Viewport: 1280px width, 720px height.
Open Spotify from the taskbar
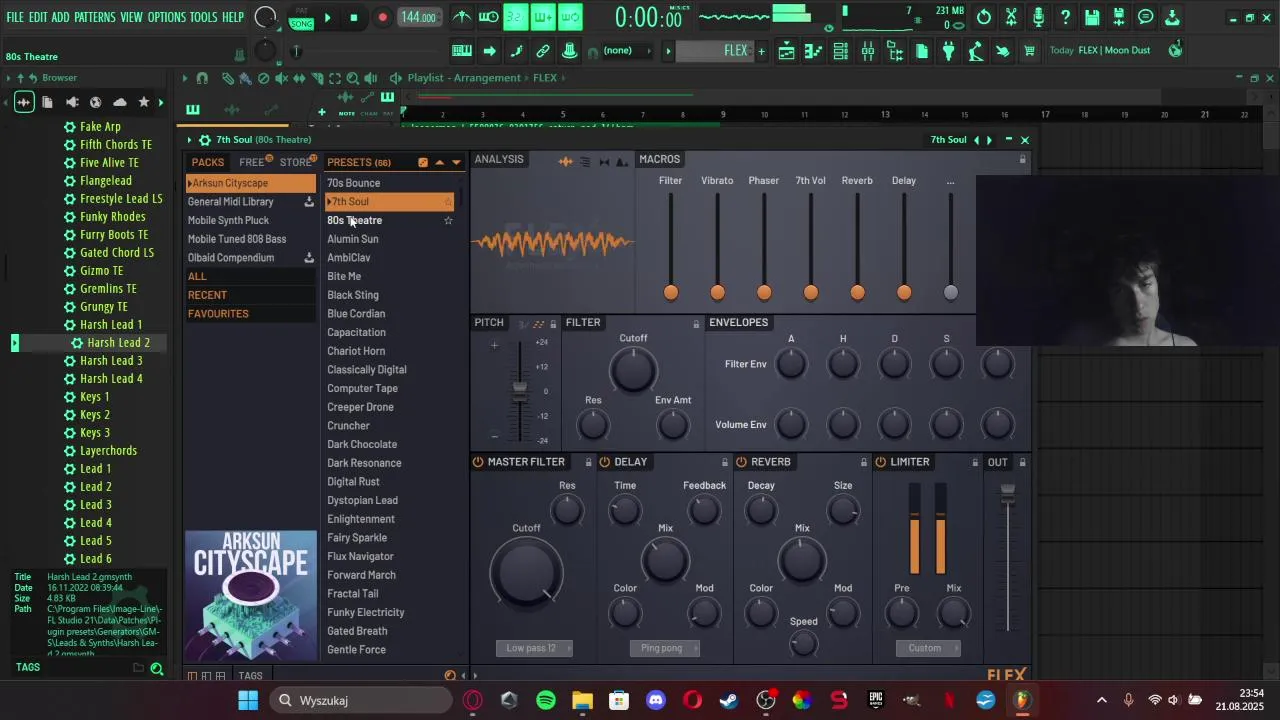coord(546,700)
